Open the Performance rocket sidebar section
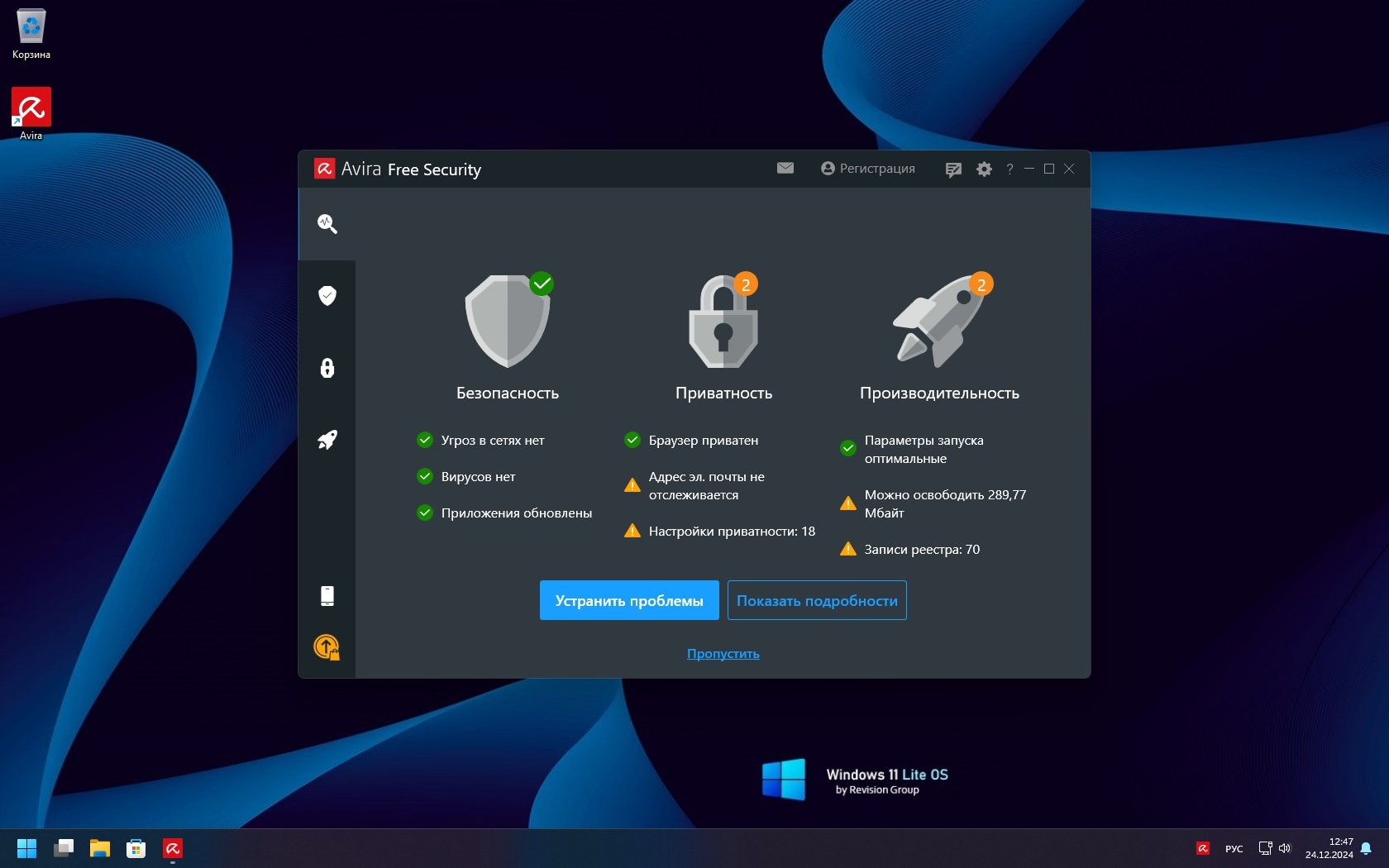The height and width of the screenshot is (868, 1389). (x=327, y=440)
